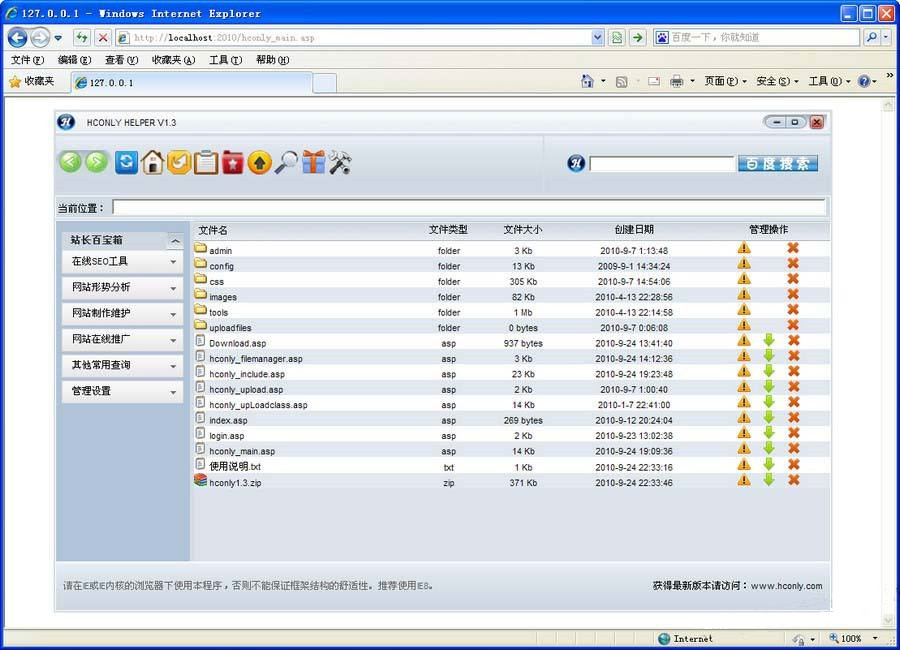Download index.asp using its green arrow icon
The width and height of the screenshot is (900, 650).
click(767, 420)
